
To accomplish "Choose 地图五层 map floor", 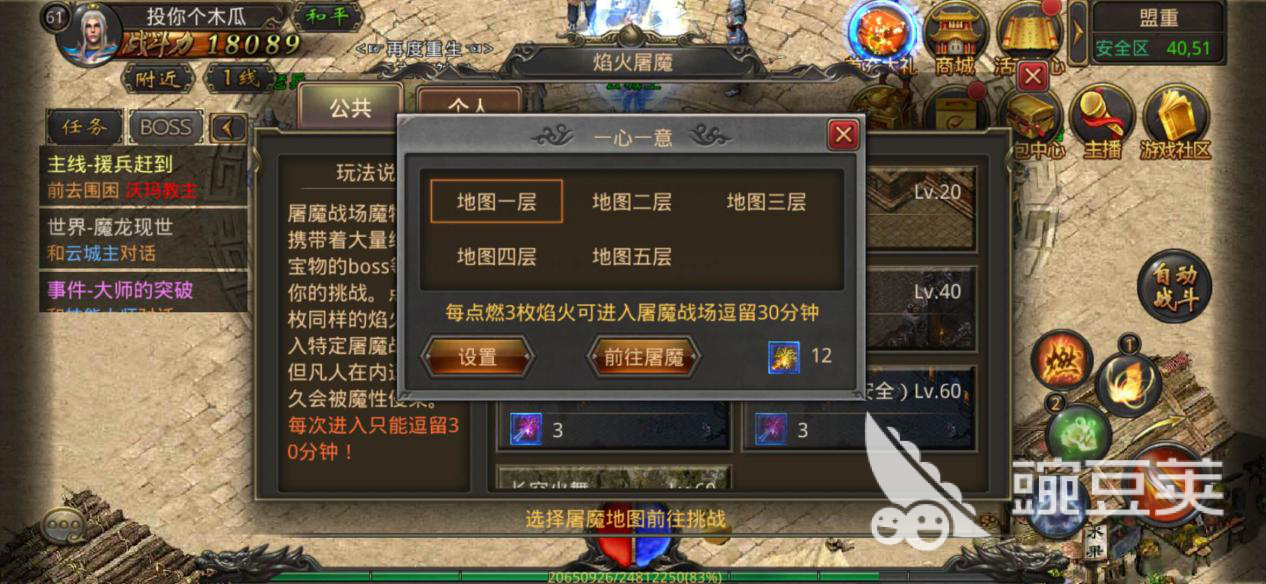I will point(632,256).
